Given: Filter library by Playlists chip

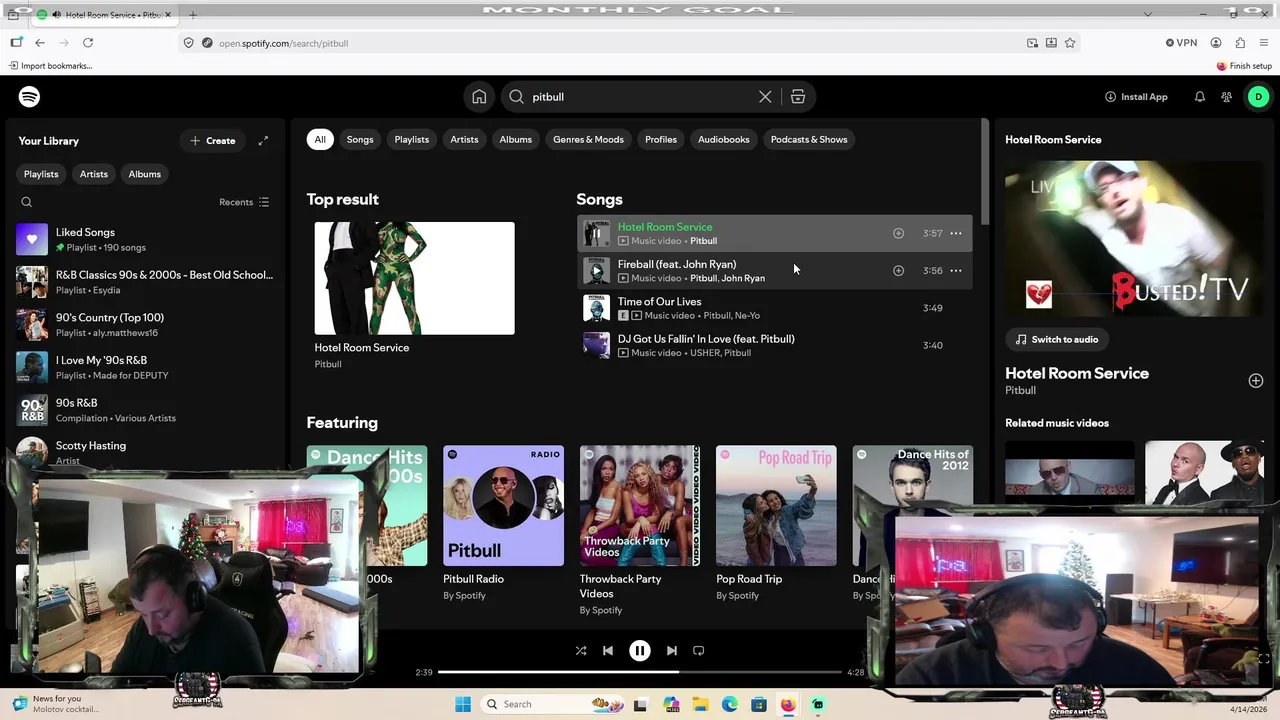Looking at the screenshot, I should [x=41, y=174].
